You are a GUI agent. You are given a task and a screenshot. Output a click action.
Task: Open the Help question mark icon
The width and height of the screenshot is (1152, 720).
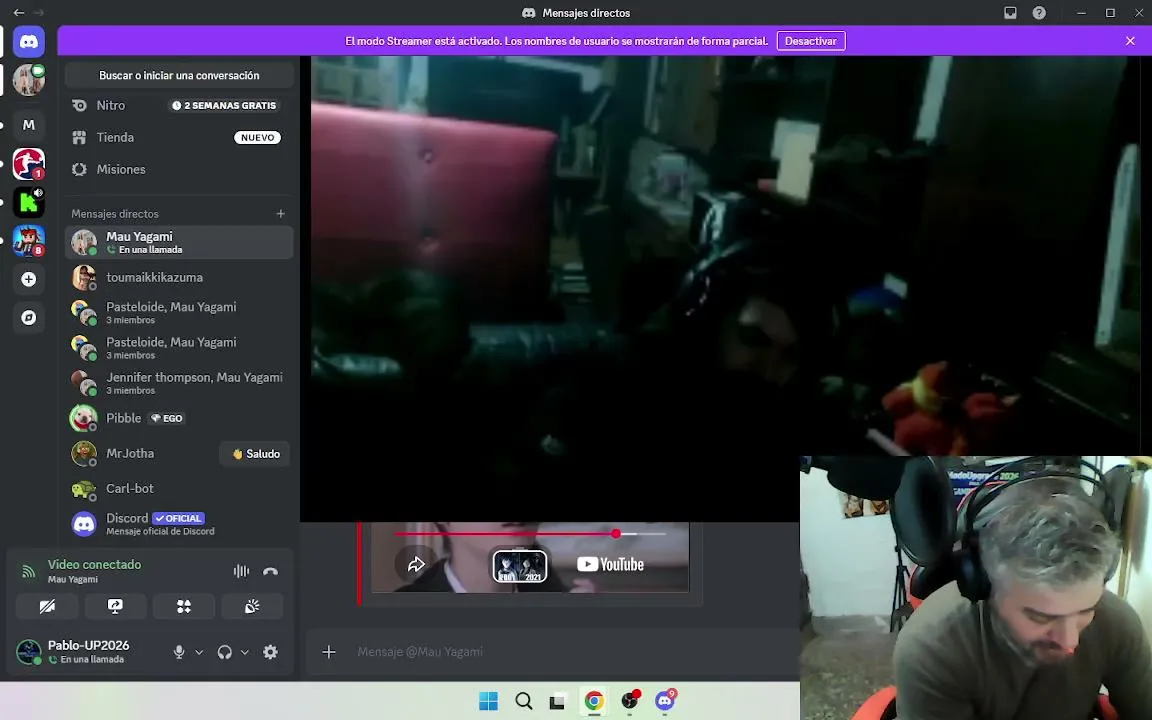point(1039,12)
